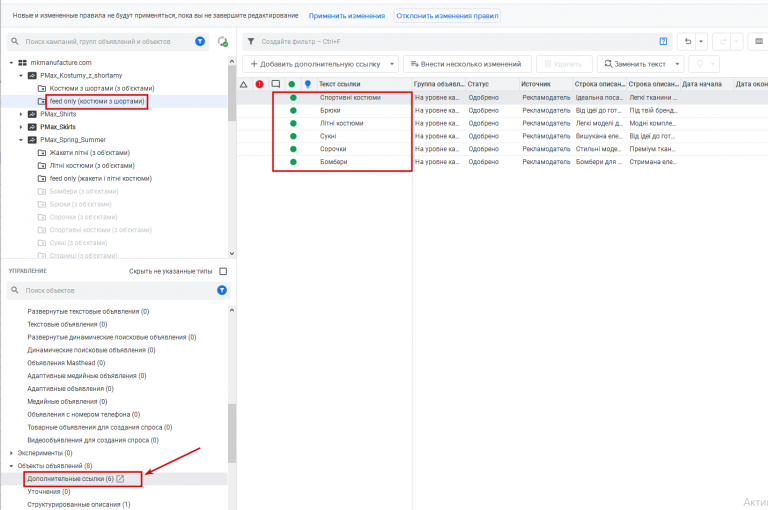Select the Брюки sitelink row
Viewport: 768px width, 510px height.
[502, 110]
